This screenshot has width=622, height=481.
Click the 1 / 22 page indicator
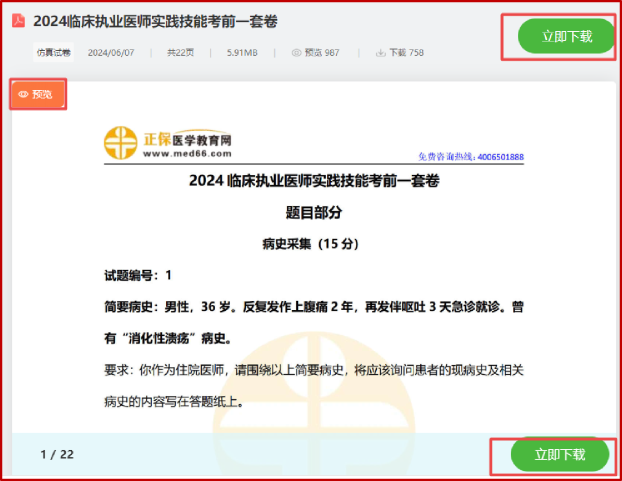point(57,454)
